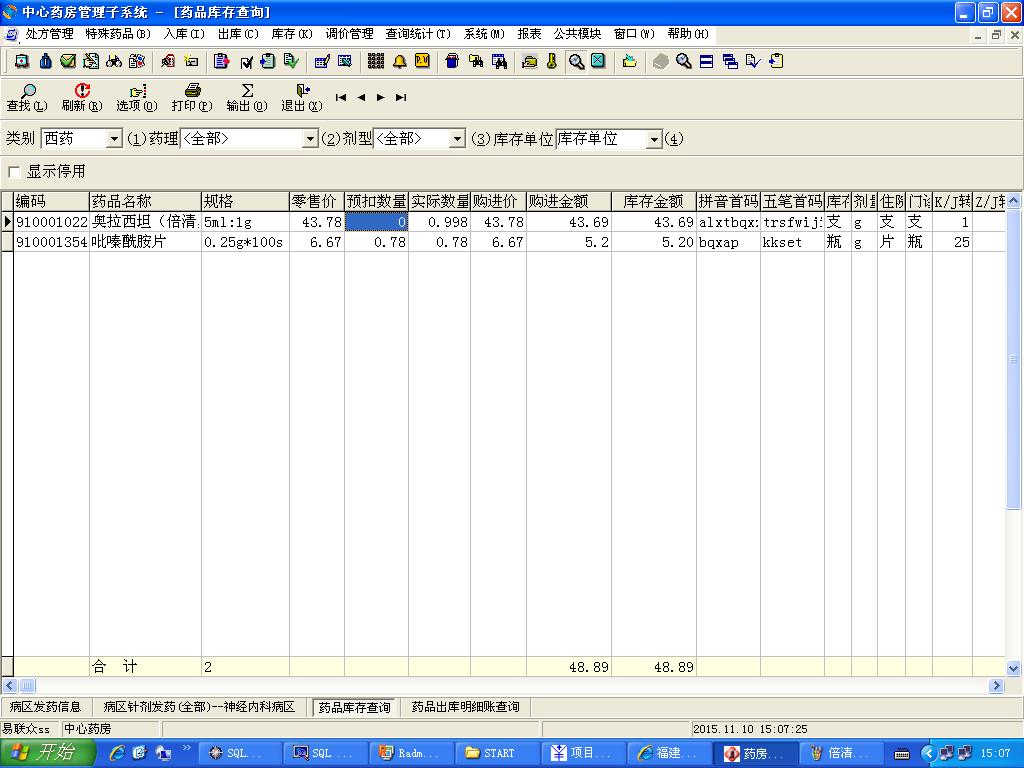Jump to last record navigation arrow

pos(401,97)
